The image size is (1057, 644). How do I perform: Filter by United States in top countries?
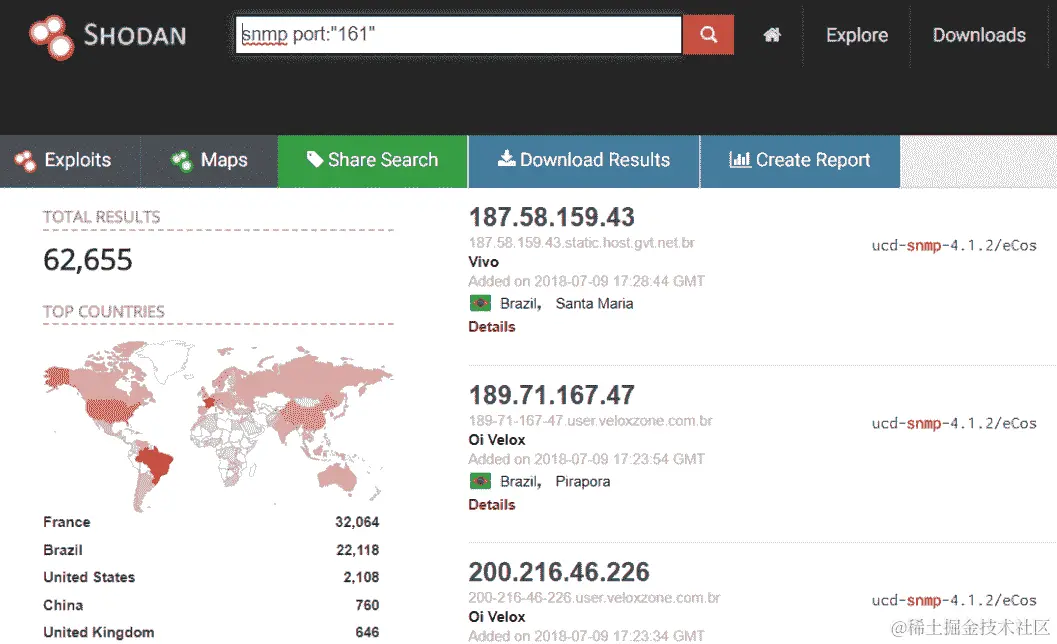pos(89,577)
